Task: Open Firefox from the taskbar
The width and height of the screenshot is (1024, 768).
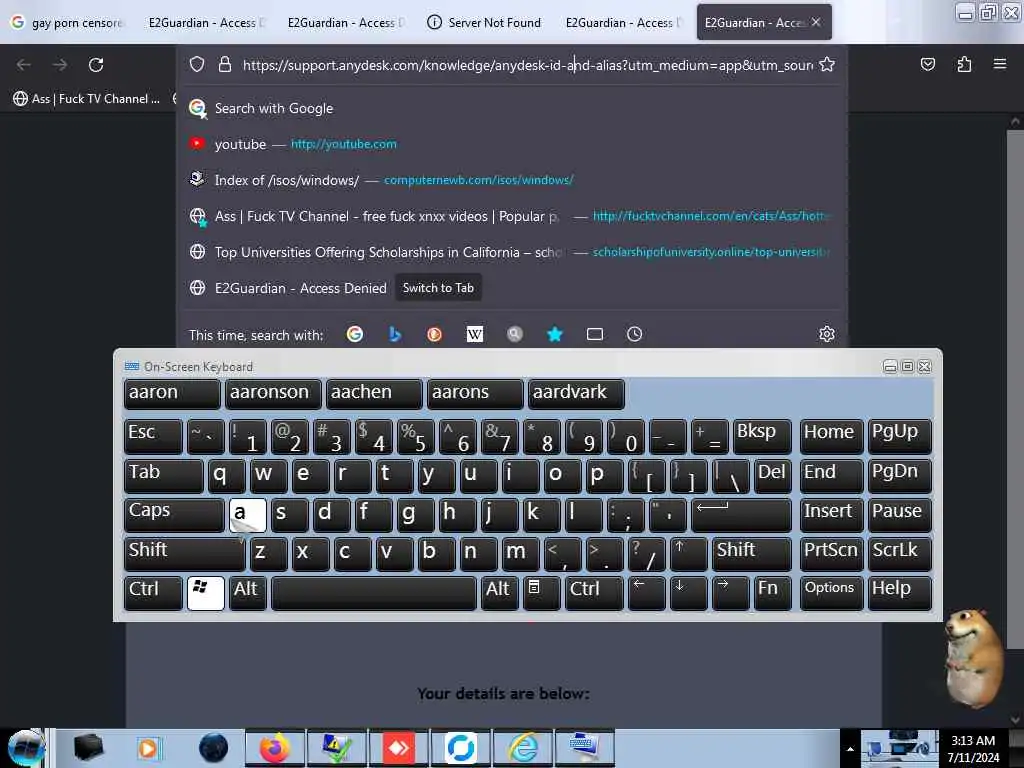Action: [x=274, y=748]
